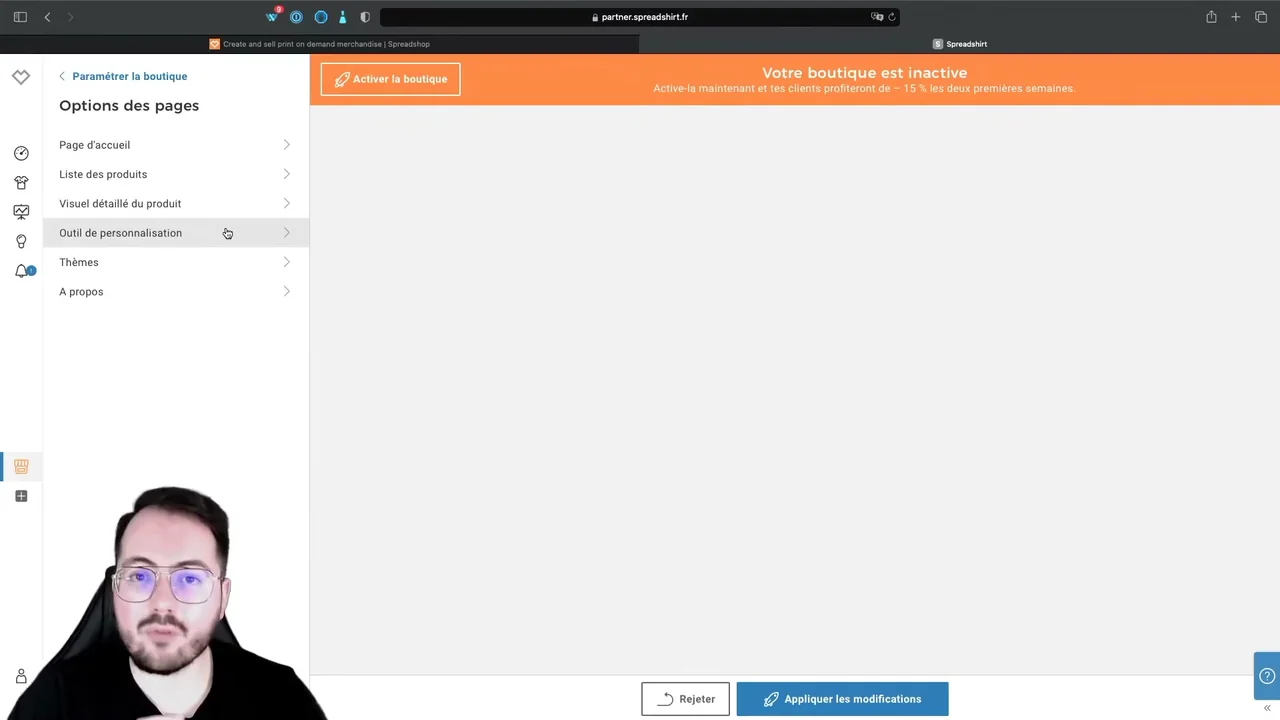Click the Spreadshirt heart logo in sidebar

[x=21, y=77]
